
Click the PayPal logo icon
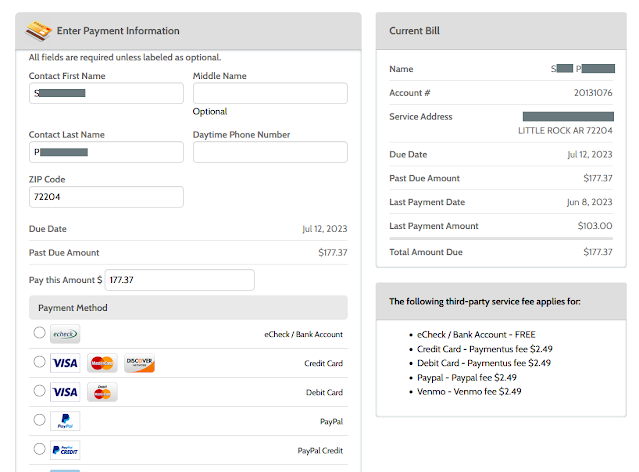[65, 421]
